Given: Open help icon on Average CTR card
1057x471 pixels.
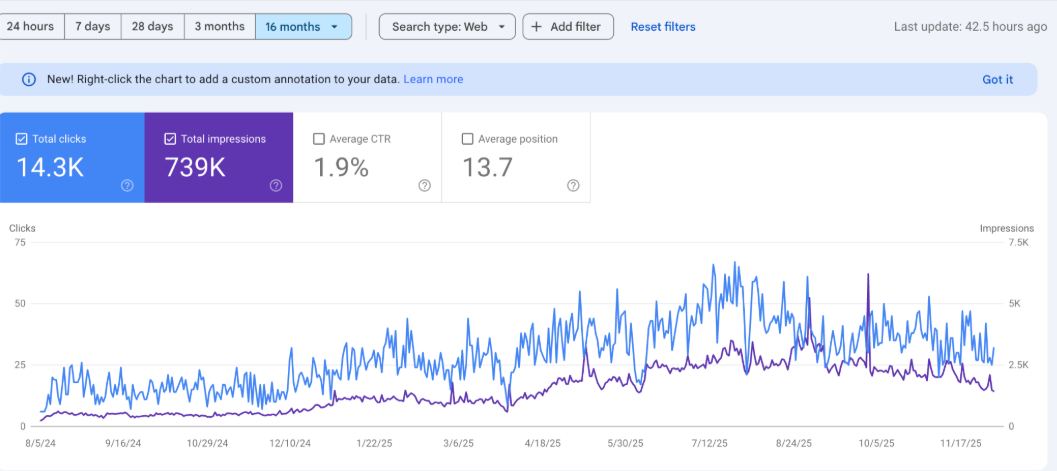Looking at the screenshot, I should (425, 185).
